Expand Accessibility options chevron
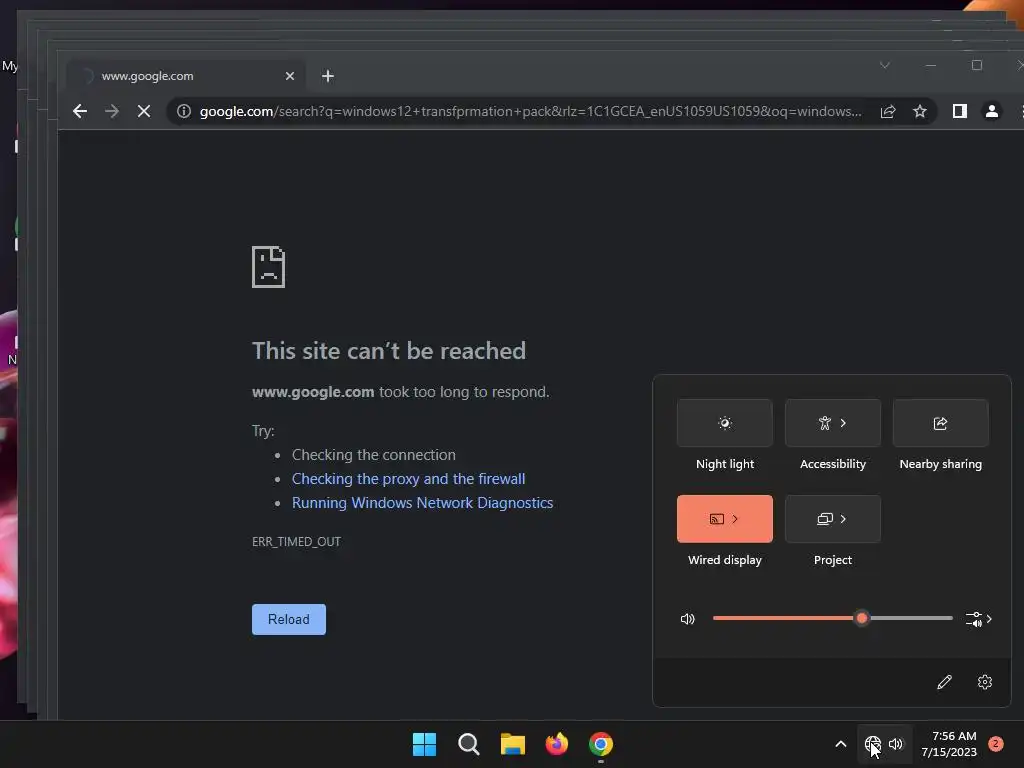Image resolution: width=1024 pixels, height=768 pixels. [844, 423]
